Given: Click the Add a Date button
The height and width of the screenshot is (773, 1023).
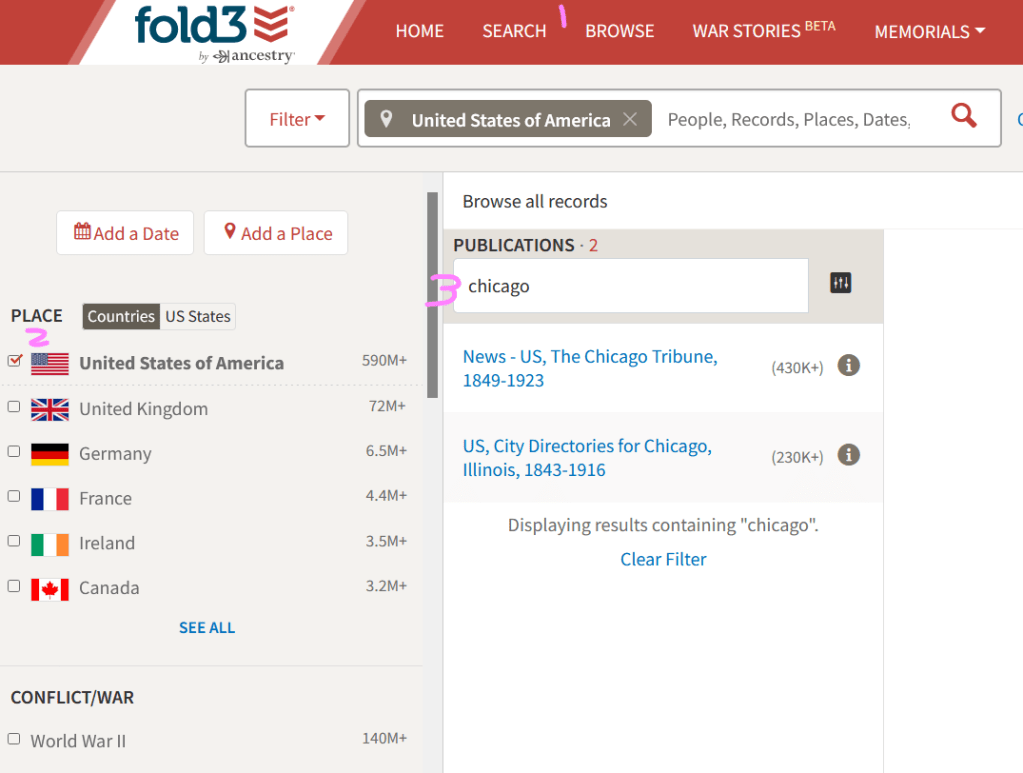Looking at the screenshot, I should [126, 233].
